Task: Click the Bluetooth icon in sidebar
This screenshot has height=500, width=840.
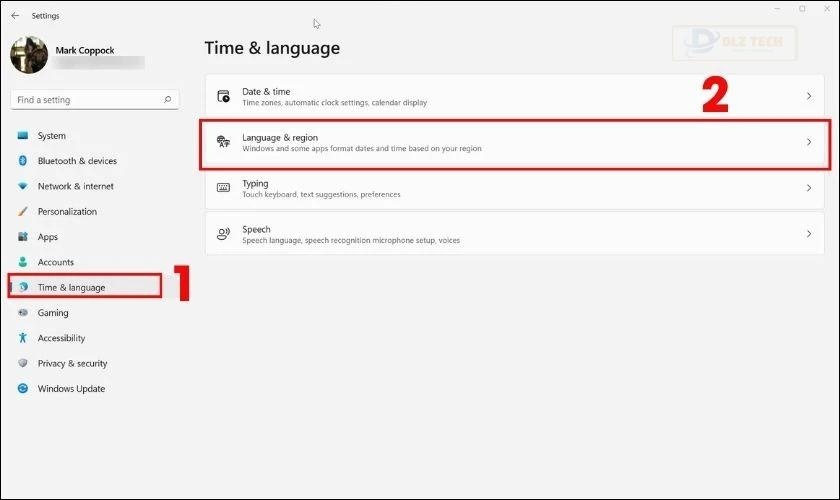Action: (x=22, y=161)
